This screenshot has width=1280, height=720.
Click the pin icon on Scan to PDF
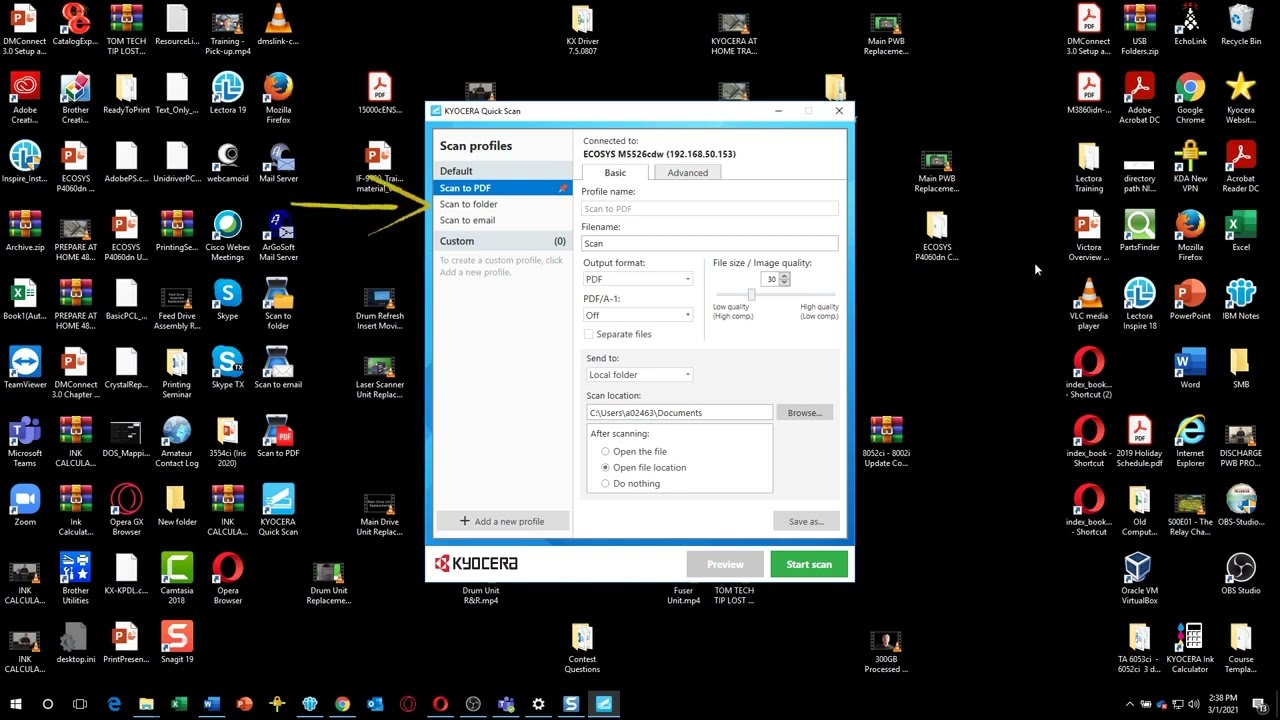click(x=563, y=188)
